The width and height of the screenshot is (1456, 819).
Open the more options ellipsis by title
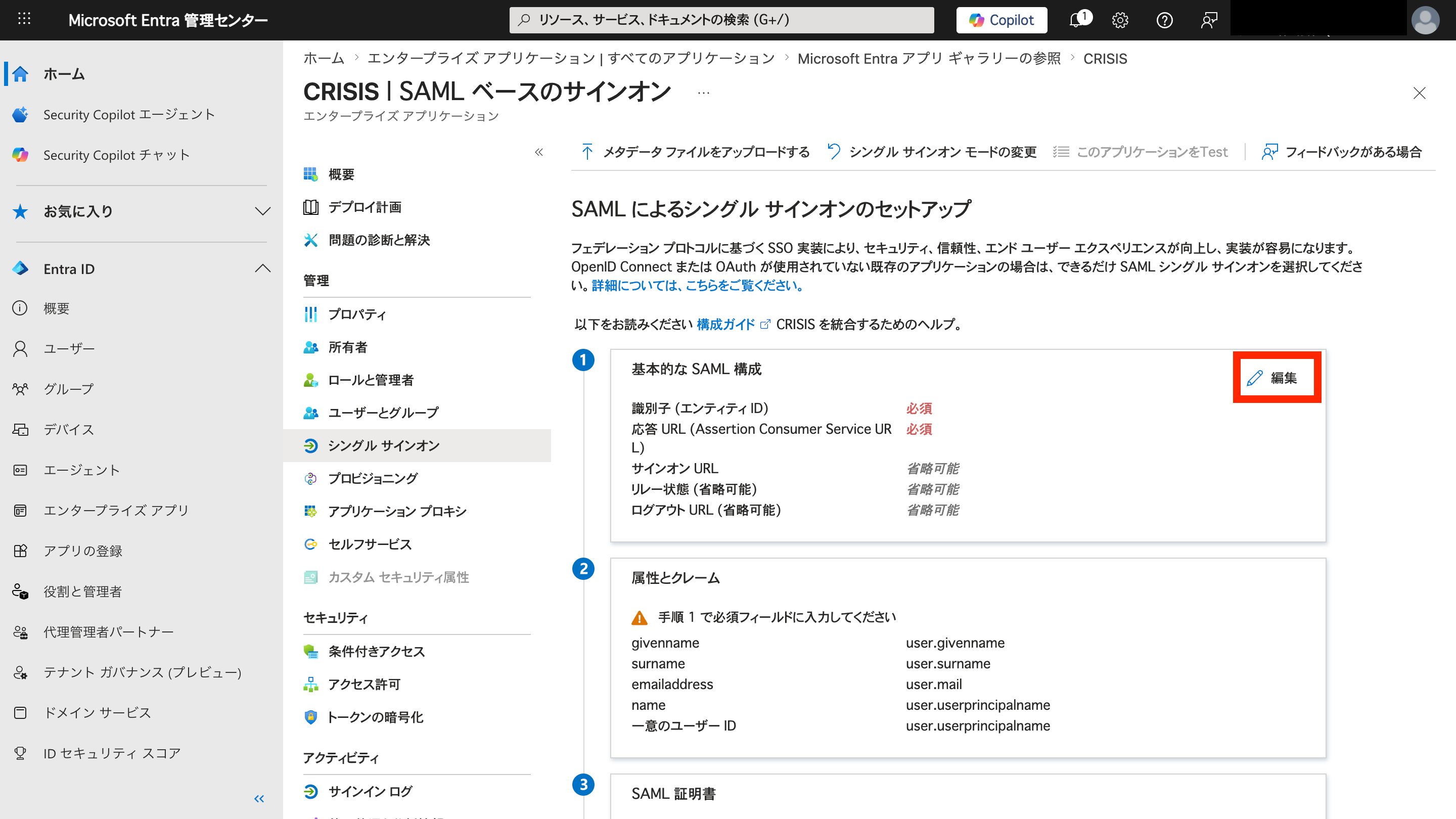[704, 93]
